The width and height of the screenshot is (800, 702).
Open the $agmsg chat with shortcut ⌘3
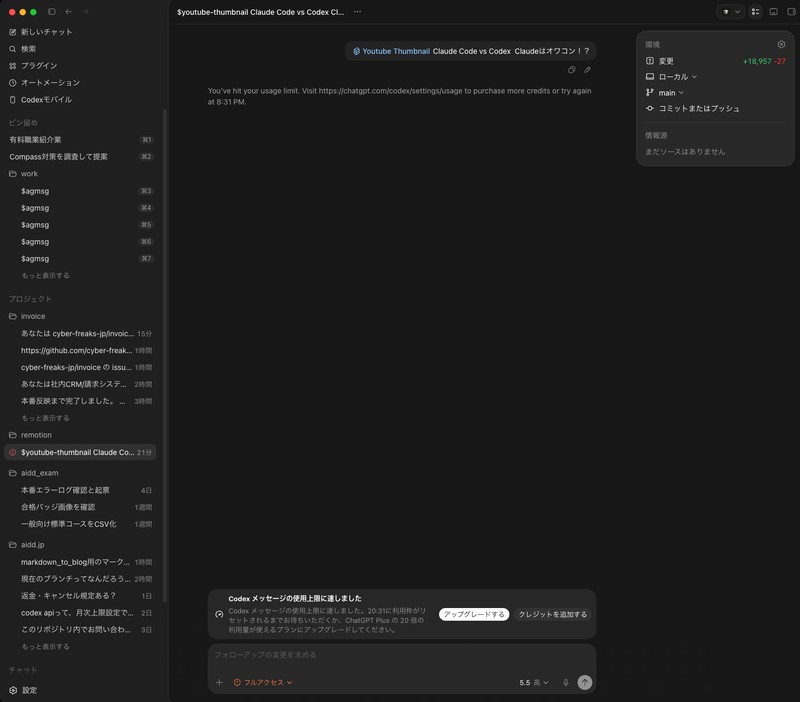pos(82,191)
